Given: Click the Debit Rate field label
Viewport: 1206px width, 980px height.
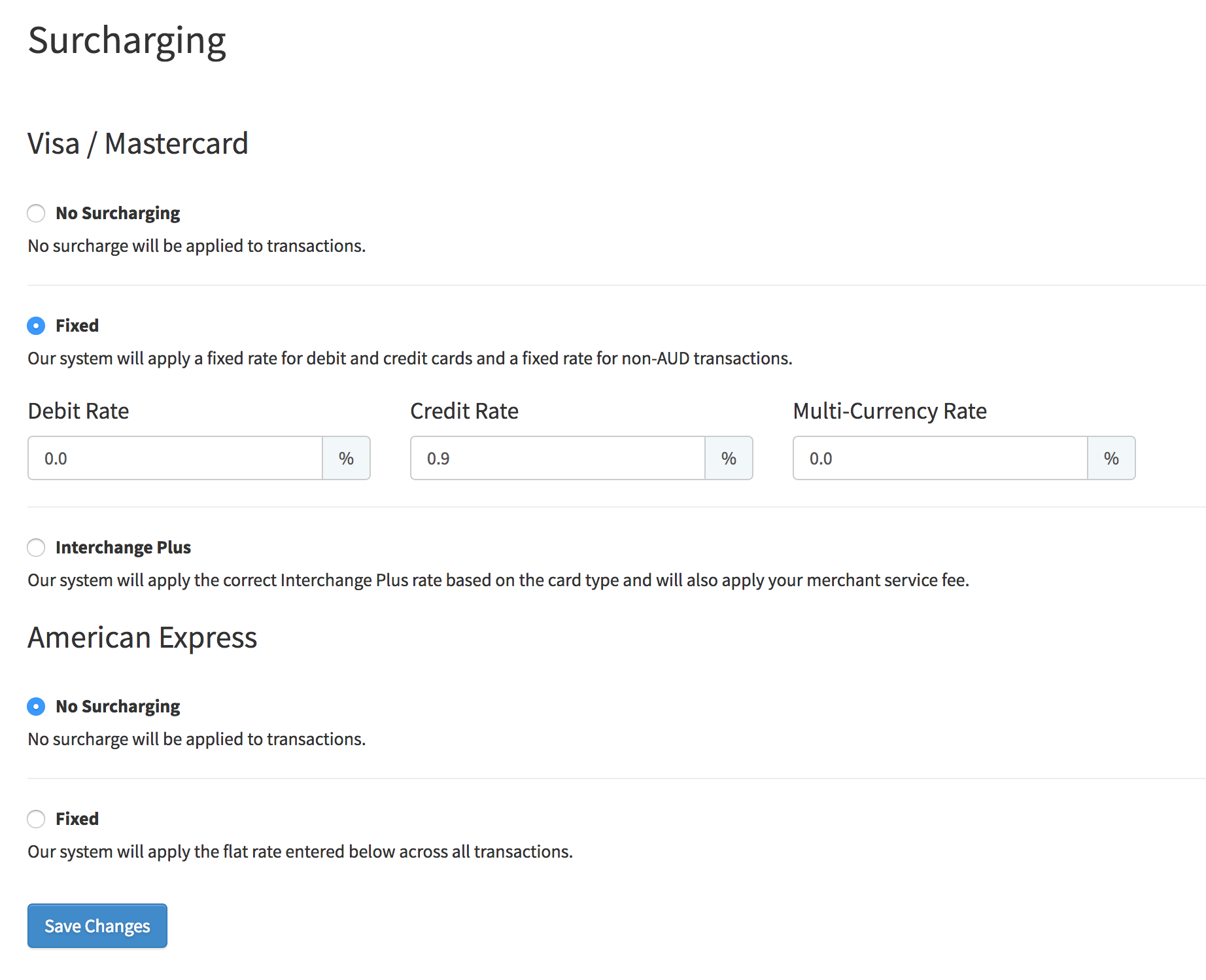Looking at the screenshot, I should tap(78, 411).
